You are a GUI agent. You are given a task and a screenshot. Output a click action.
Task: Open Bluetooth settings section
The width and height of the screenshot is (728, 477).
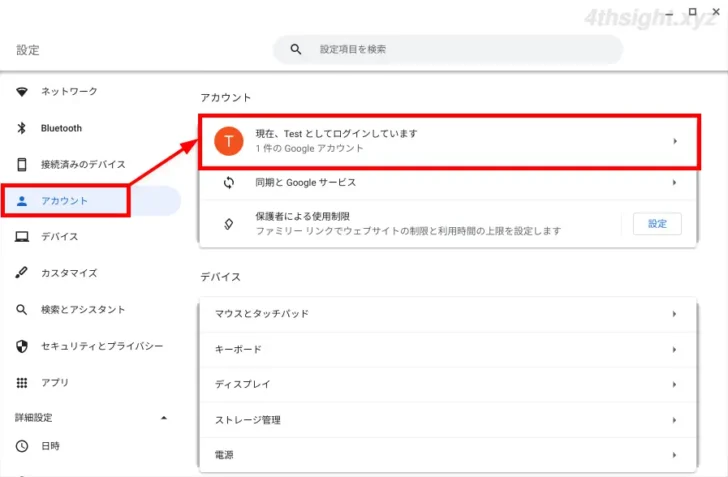61,128
